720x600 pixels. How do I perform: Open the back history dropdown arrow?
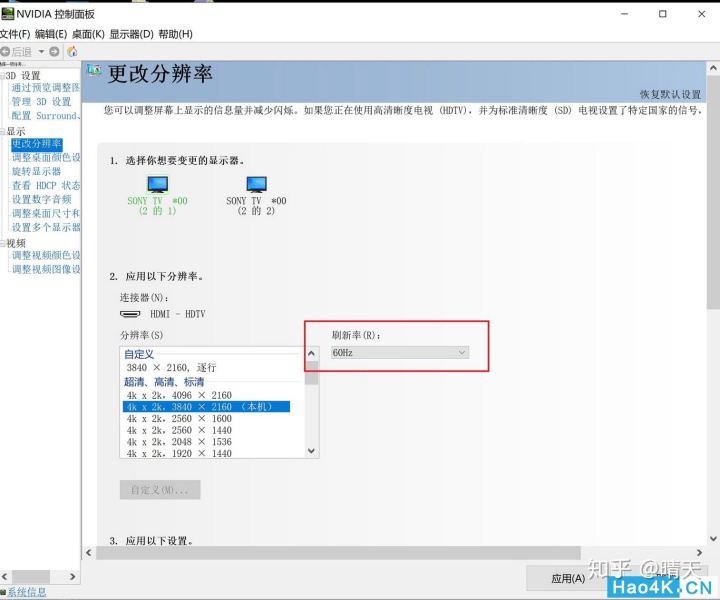(41, 51)
